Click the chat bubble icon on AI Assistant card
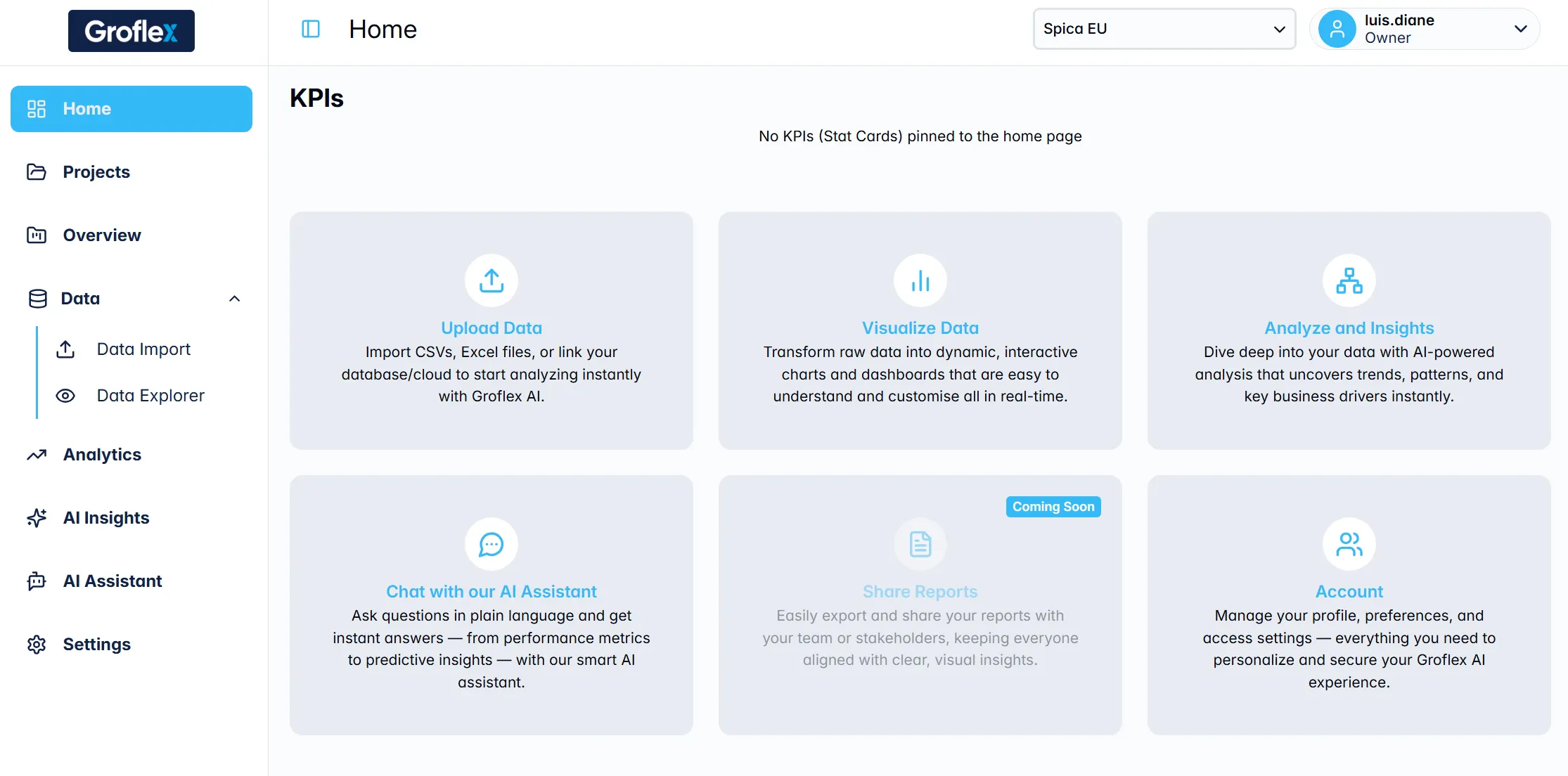 [x=491, y=544]
